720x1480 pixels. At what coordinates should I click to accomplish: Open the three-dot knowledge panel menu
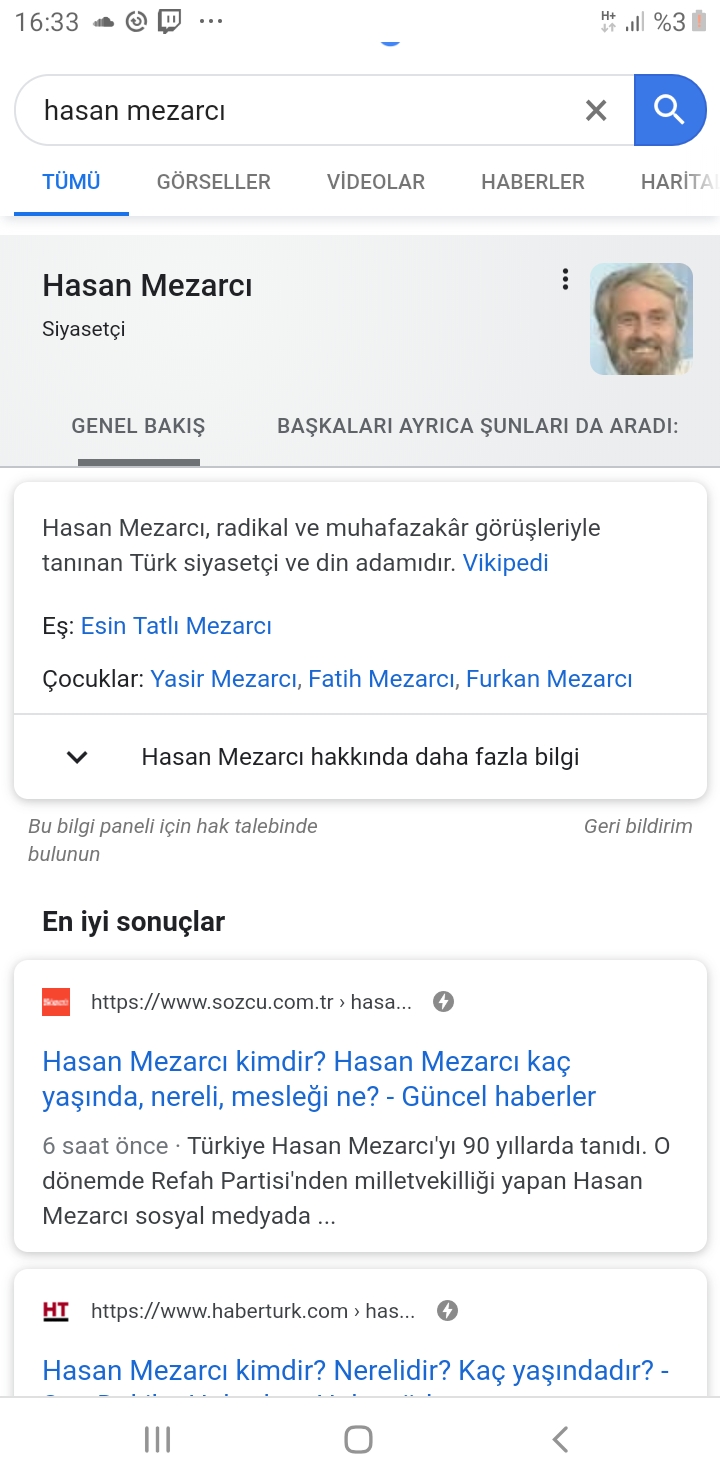coord(565,279)
